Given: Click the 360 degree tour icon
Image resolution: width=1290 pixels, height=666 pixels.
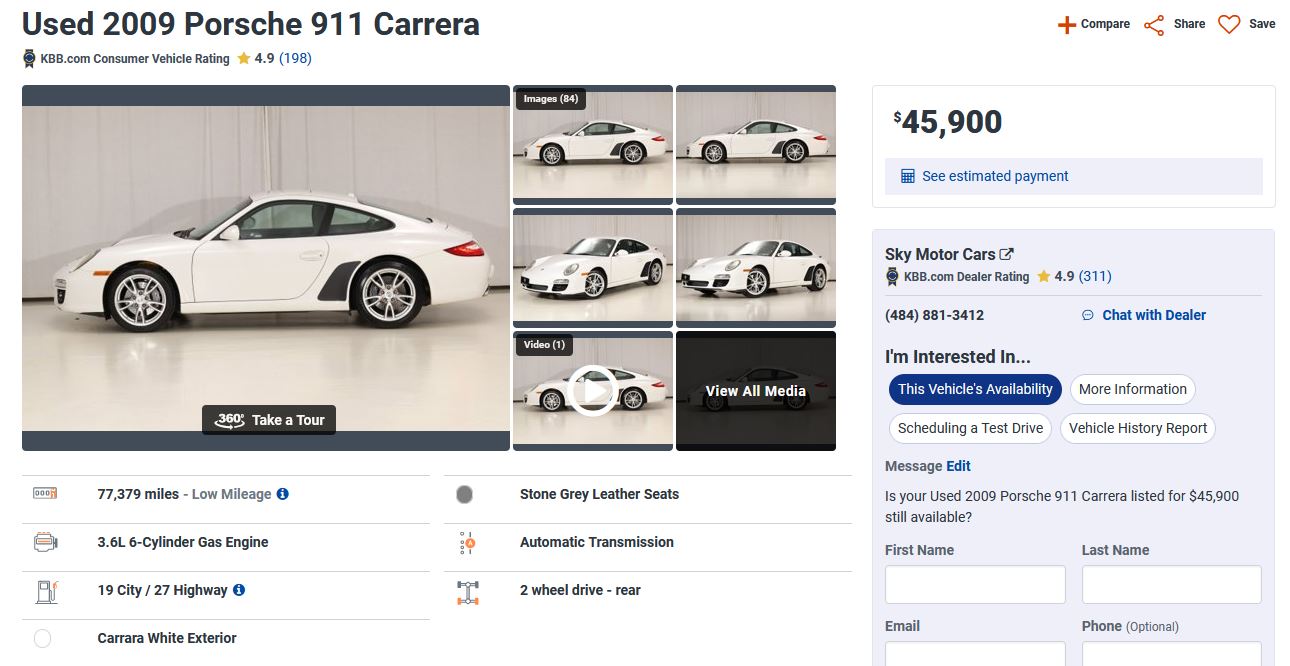Looking at the screenshot, I should click(x=230, y=420).
